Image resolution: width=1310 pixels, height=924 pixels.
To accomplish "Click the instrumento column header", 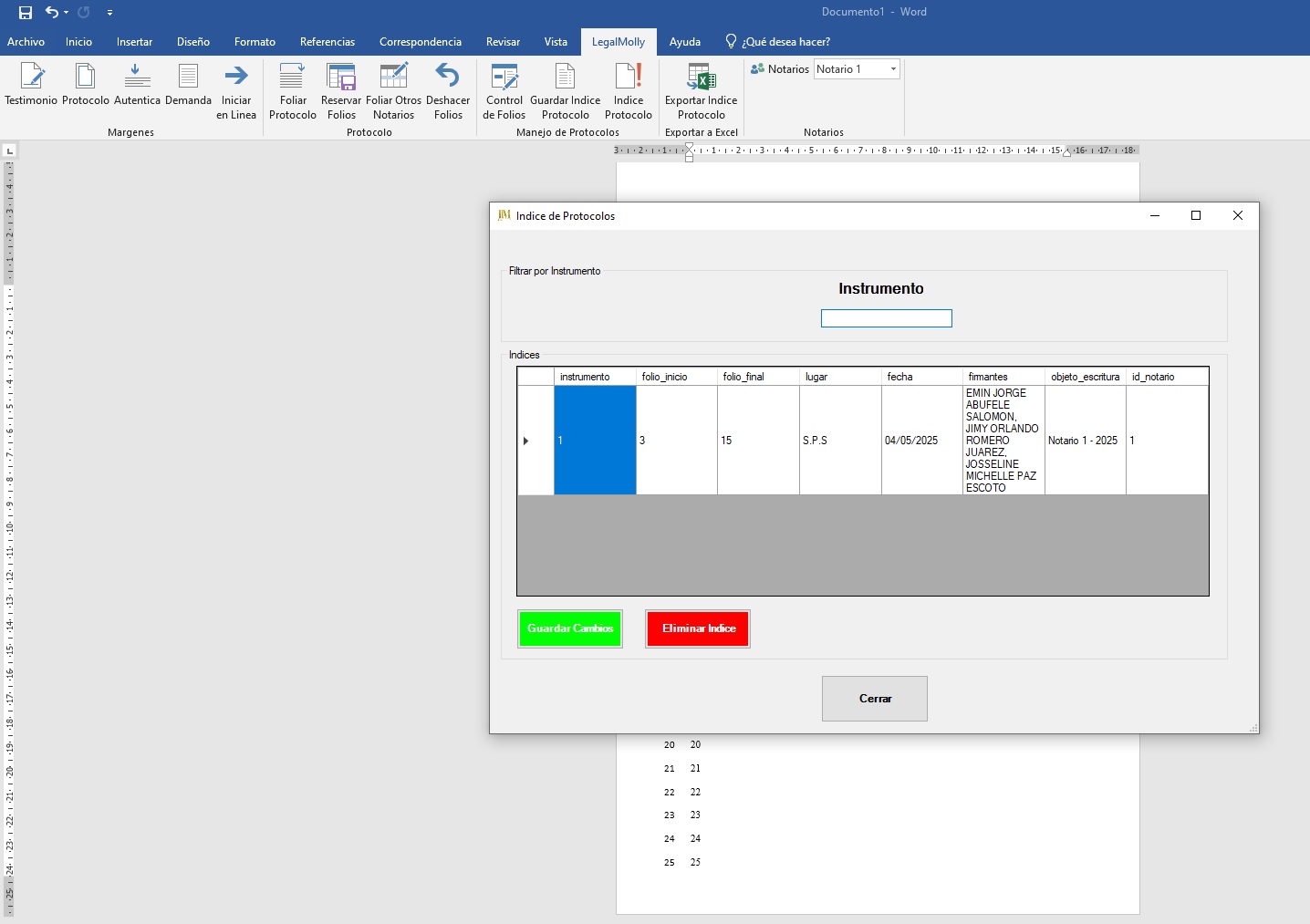I will click(595, 377).
